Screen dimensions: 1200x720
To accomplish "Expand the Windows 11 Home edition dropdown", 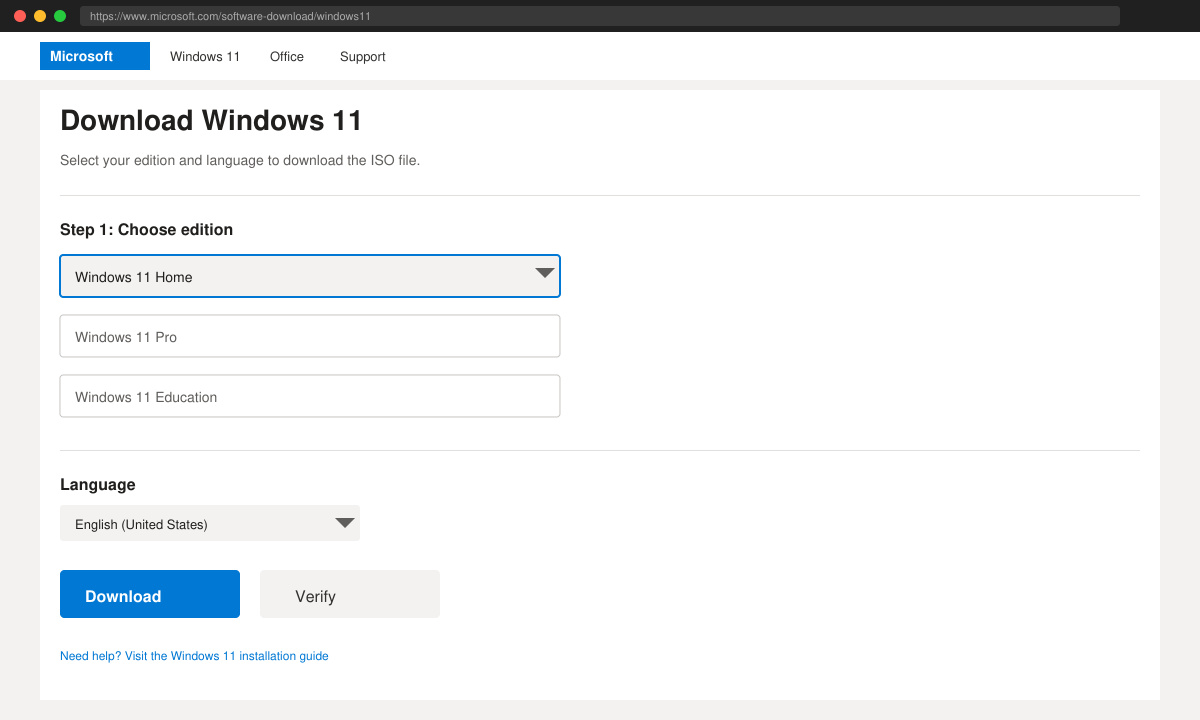I will point(310,276).
